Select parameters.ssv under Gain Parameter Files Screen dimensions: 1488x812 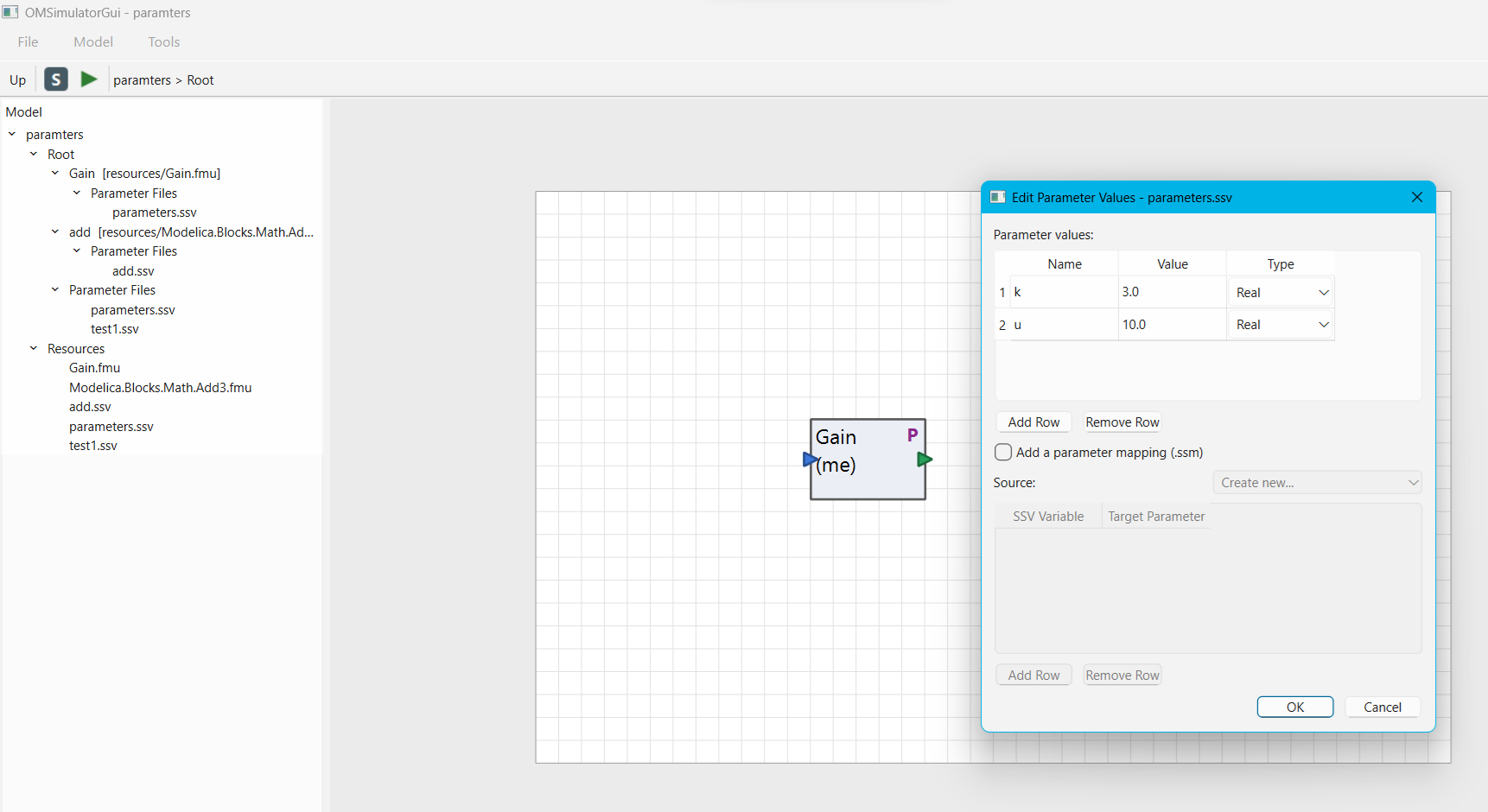[155, 213]
